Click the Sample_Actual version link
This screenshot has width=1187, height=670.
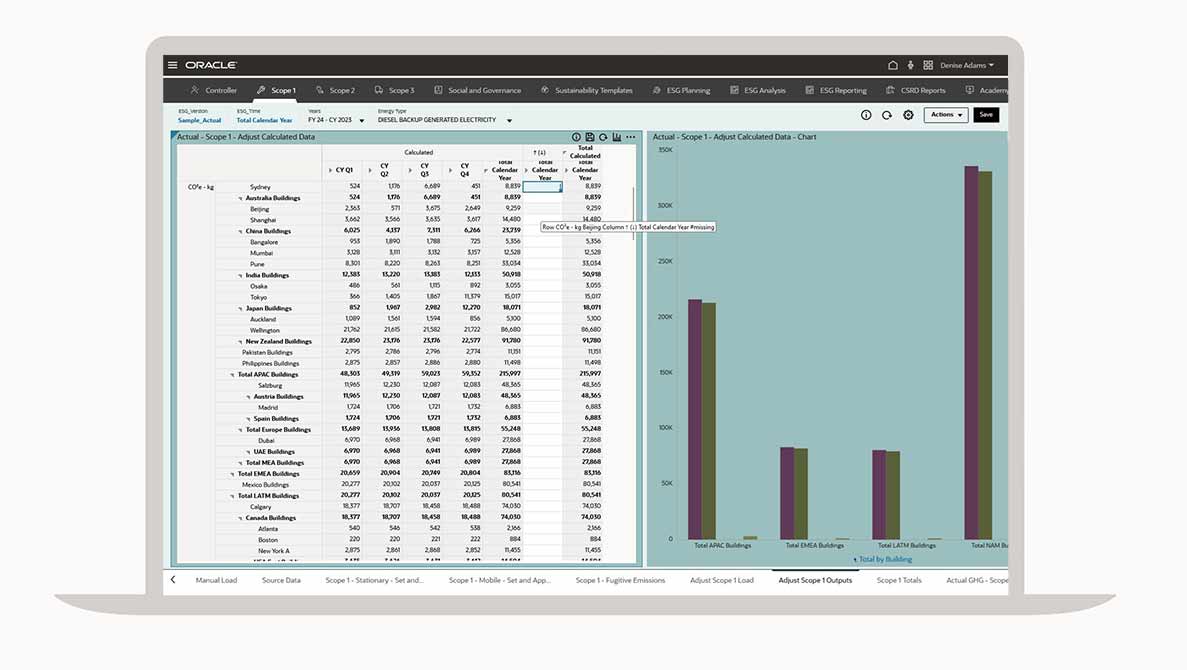tap(199, 120)
